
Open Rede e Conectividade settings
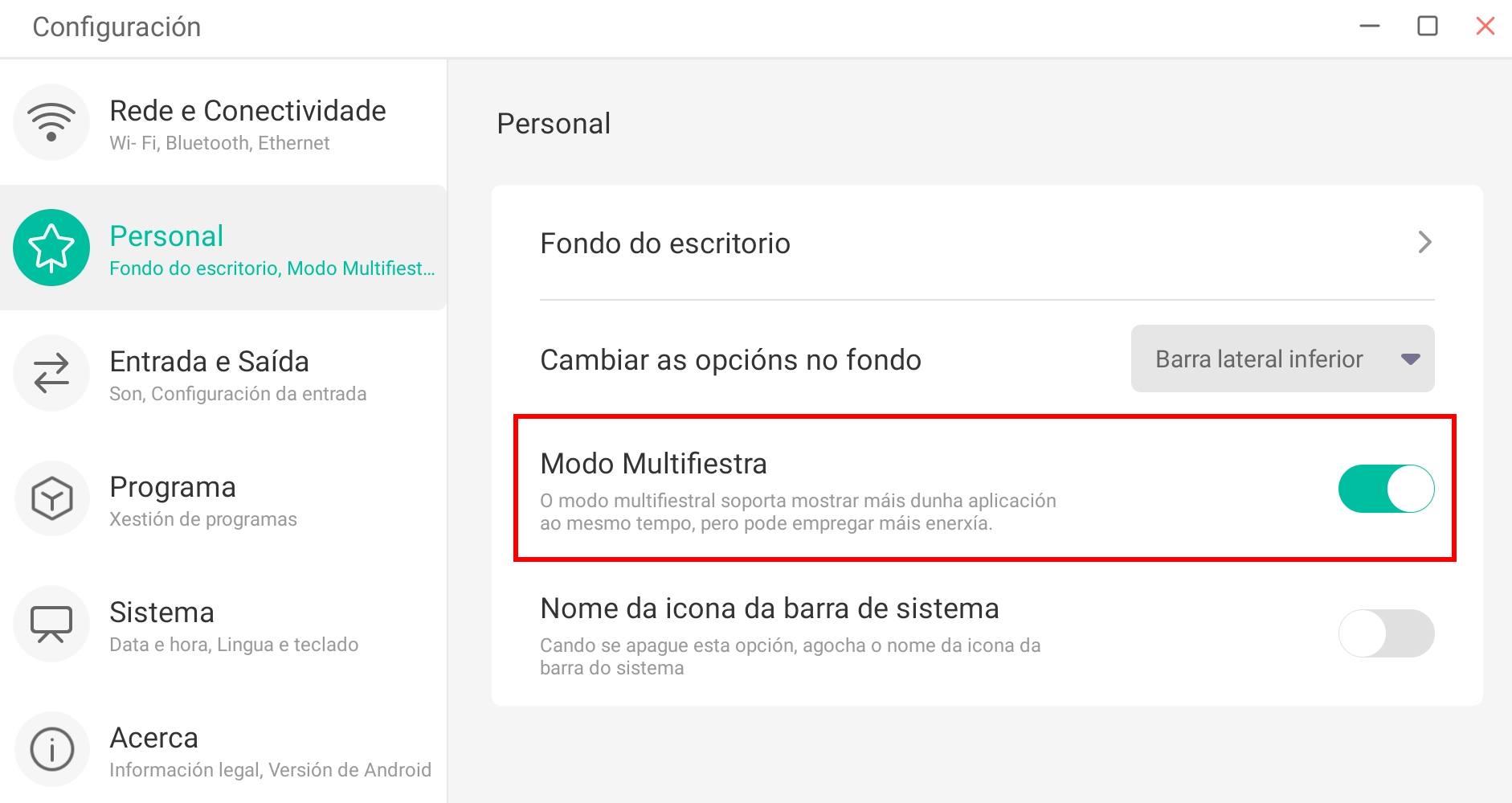pyautogui.click(x=225, y=122)
